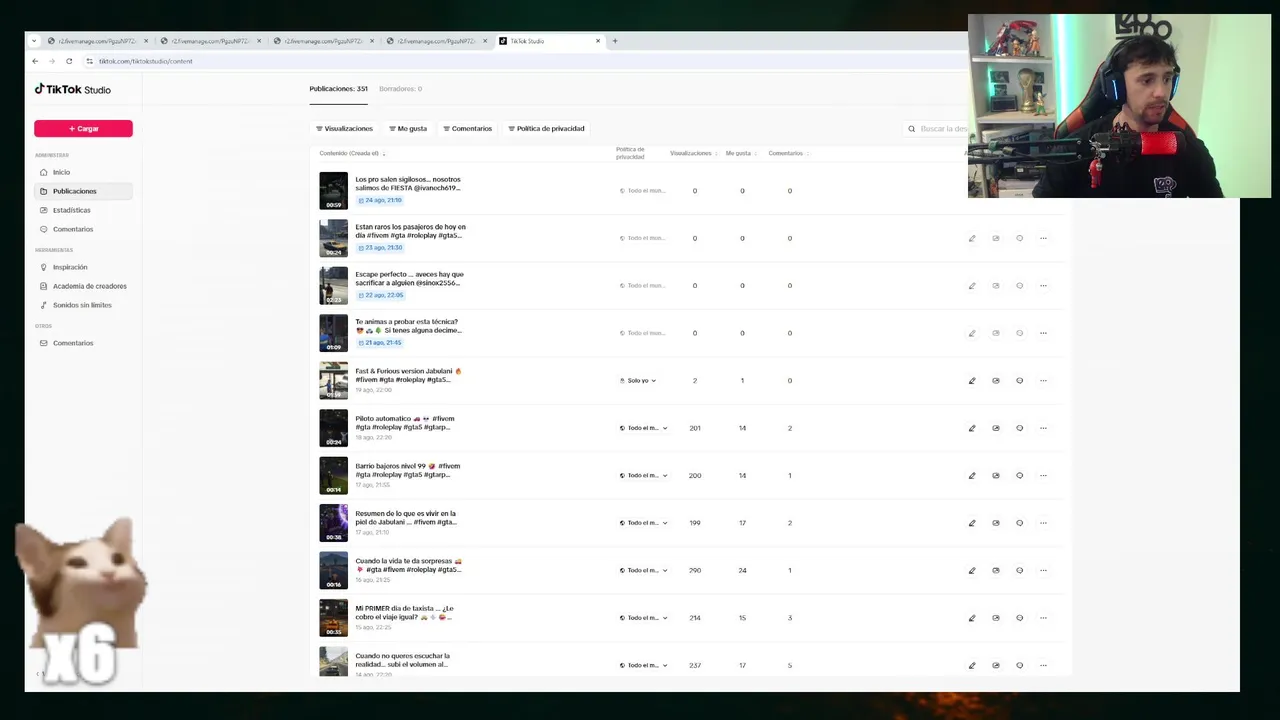Open 'Barrio bajeros nivel 99' post title
The image size is (1280, 720).
coord(408,470)
